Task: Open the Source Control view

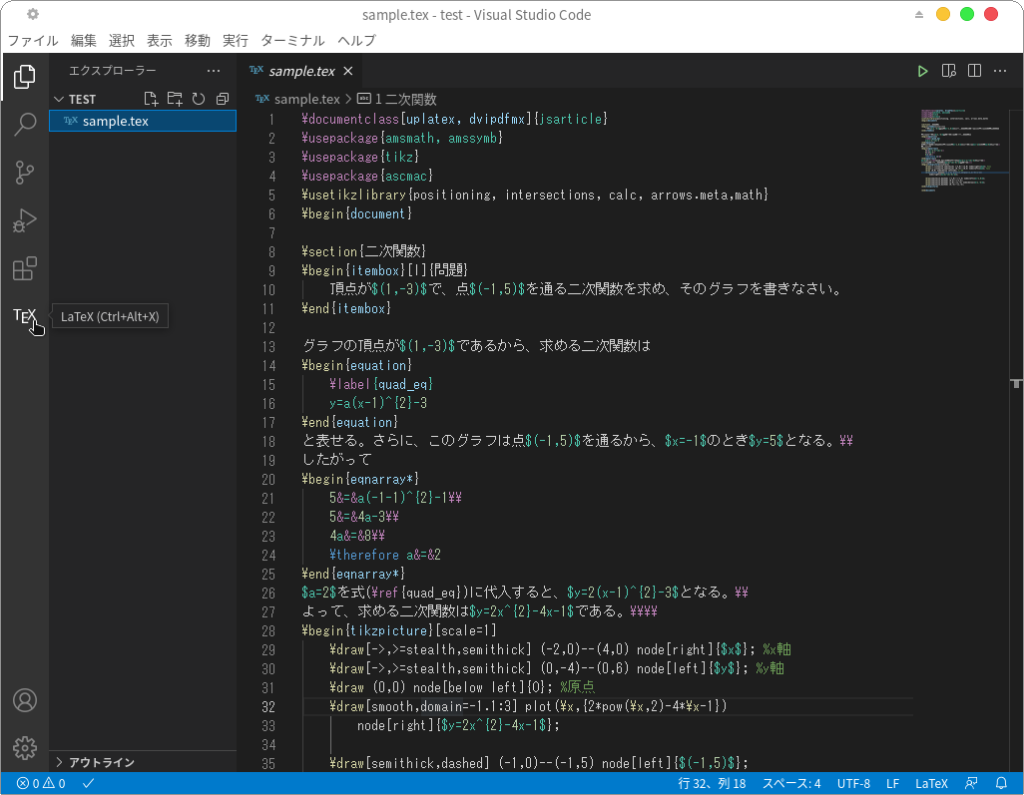Action: click(x=25, y=172)
